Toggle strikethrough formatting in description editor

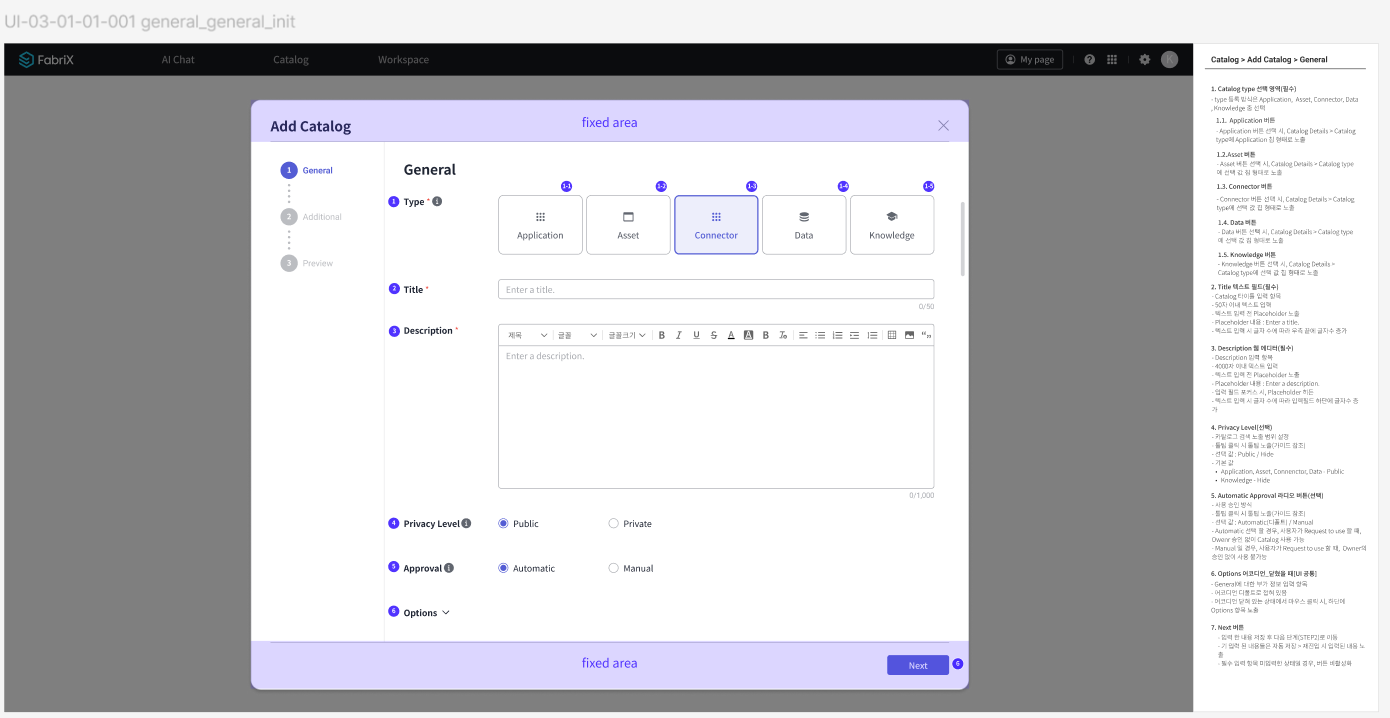point(713,335)
